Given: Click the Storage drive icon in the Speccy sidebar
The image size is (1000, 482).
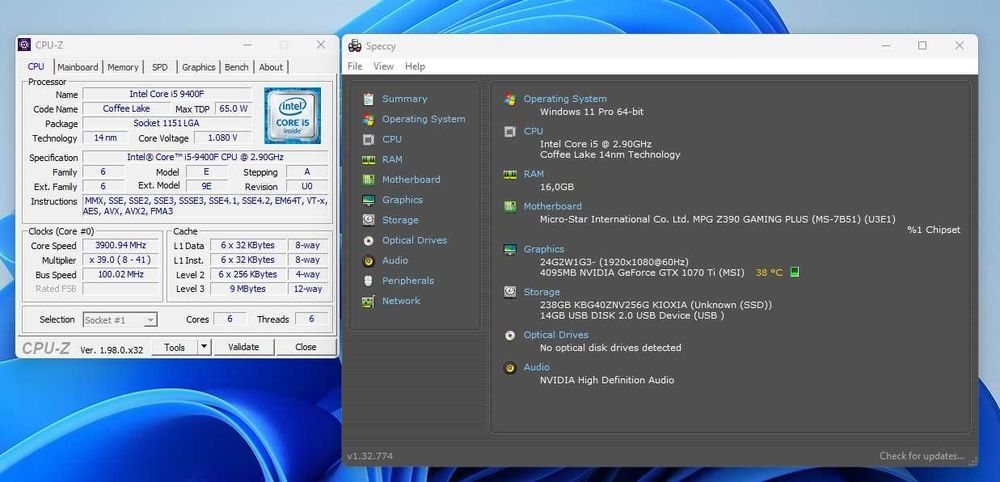Looking at the screenshot, I should coord(368,220).
